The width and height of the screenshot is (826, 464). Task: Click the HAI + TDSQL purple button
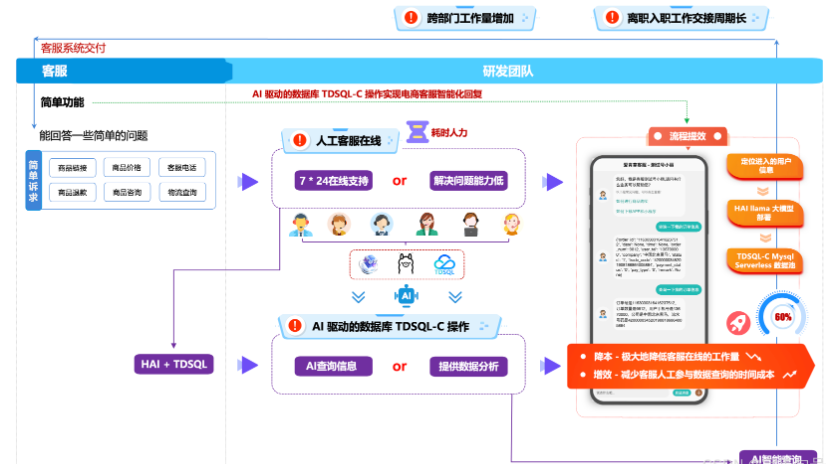[174, 364]
